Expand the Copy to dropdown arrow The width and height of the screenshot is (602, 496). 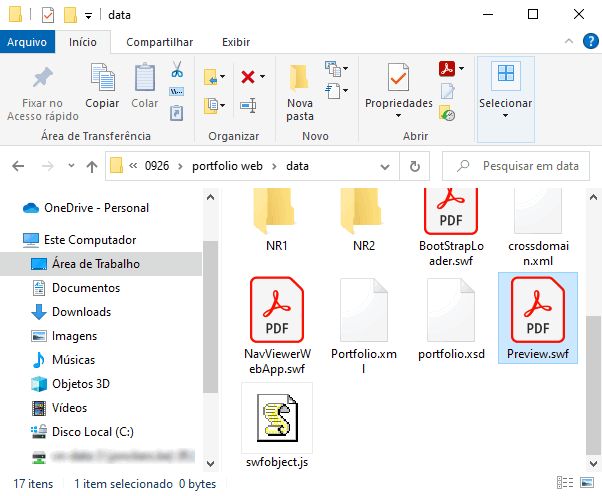tap(222, 105)
